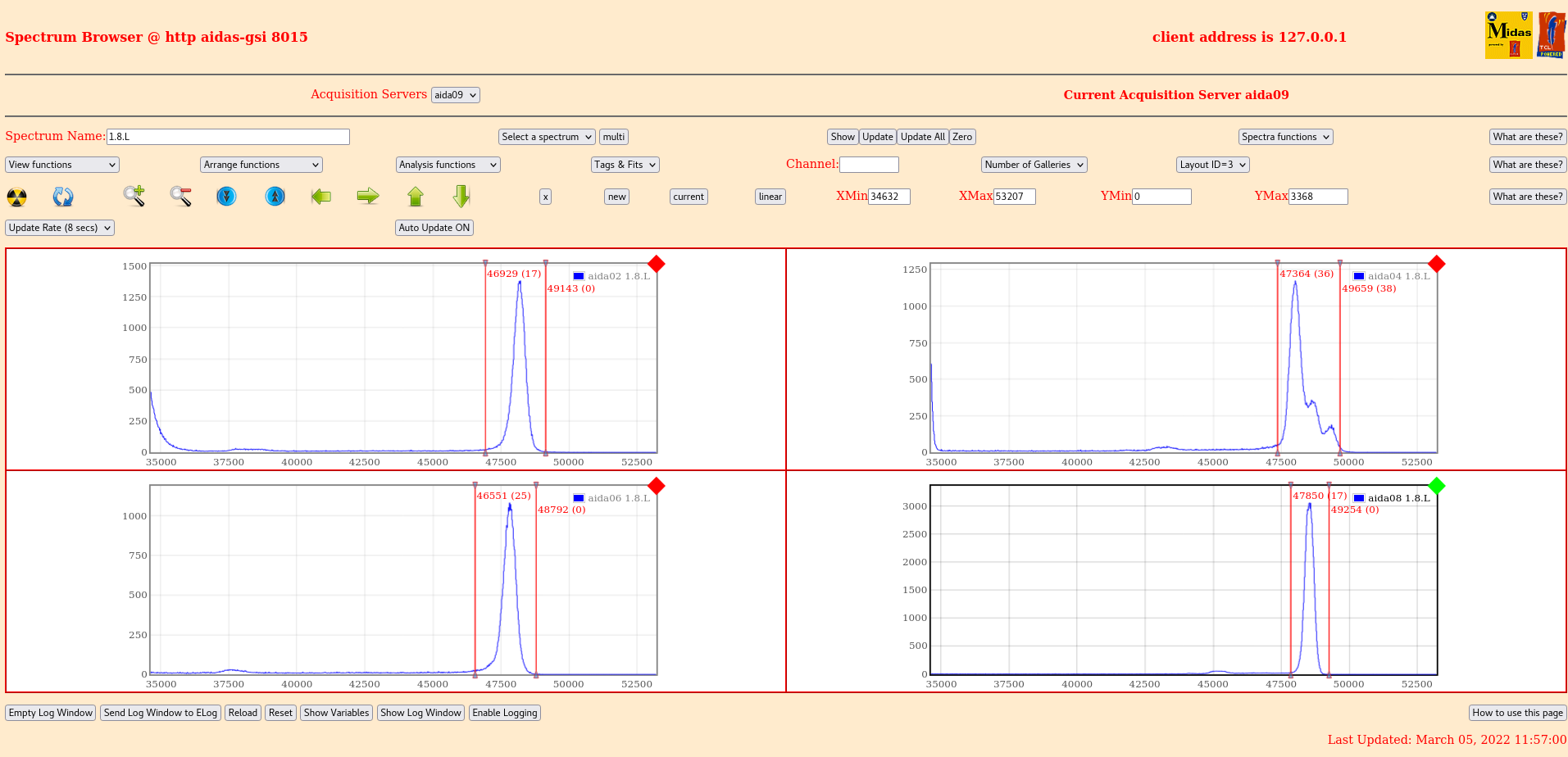Screen dimensions: 1568x757
Task: Change the Update Rate (8 secs) dropdown
Action: (60, 228)
